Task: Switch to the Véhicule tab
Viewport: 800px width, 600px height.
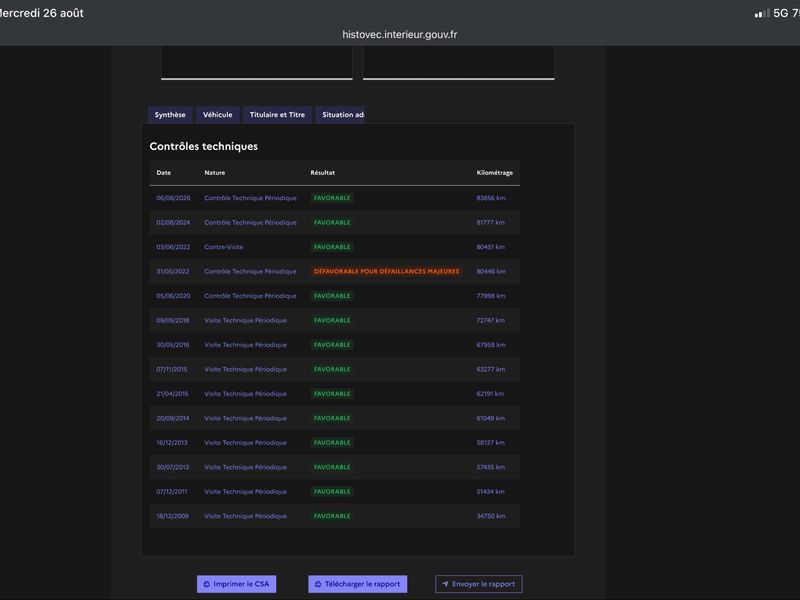Action: tap(217, 115)
